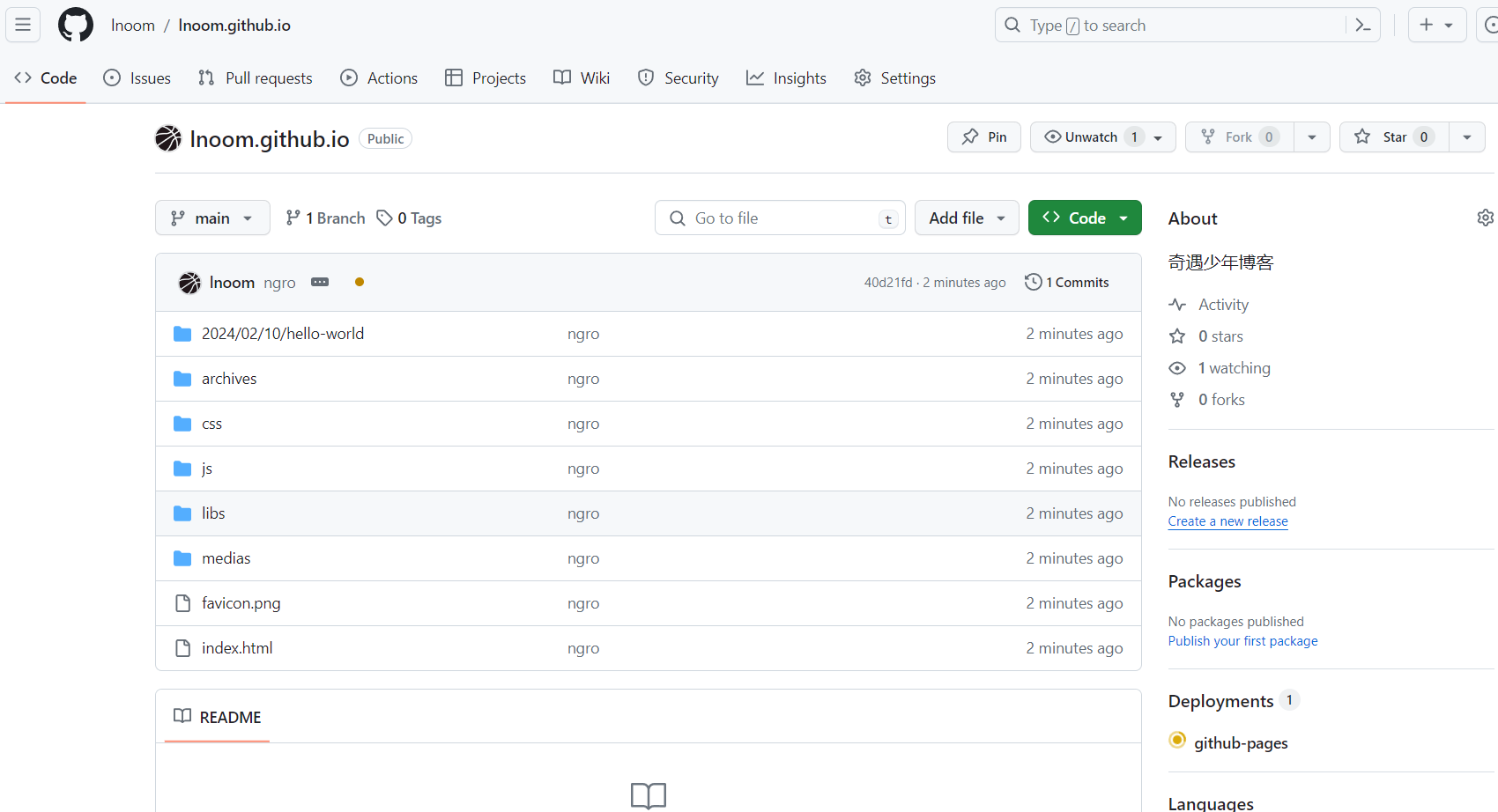
Task: Click the index.html file icon
Action: [182, 648]
